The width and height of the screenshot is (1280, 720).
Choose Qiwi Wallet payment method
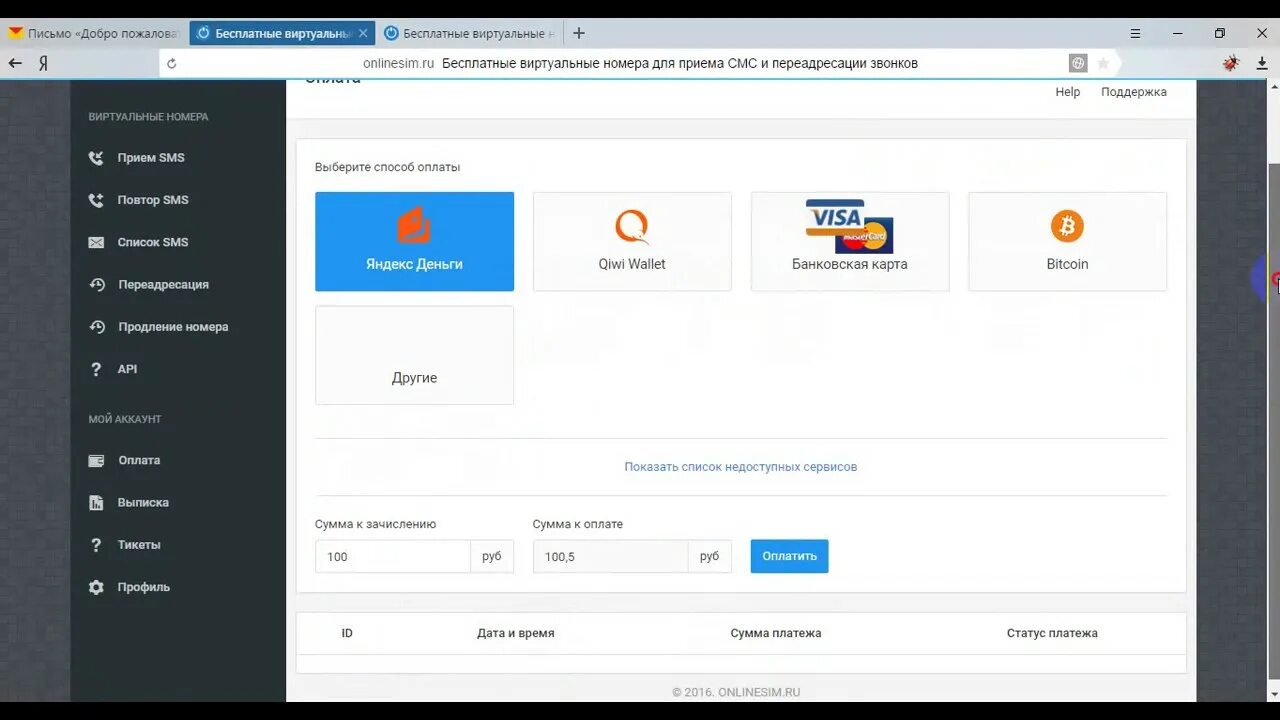[x=632, y=242]
